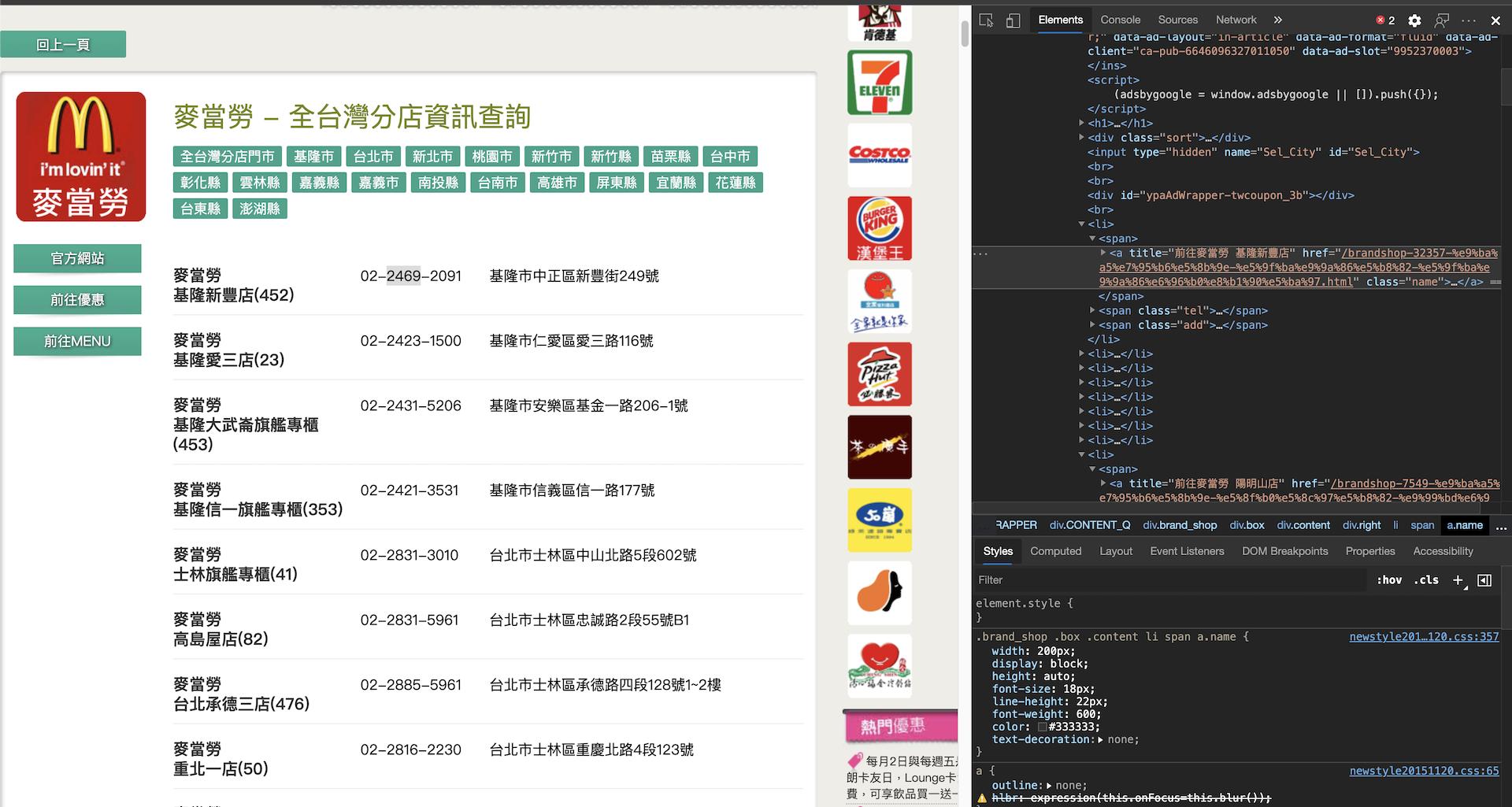Expand the anchor 陽明山店 node
Image resolution: width=1512 pixels, height=807 pixels.
click(x=1103, y=483)
